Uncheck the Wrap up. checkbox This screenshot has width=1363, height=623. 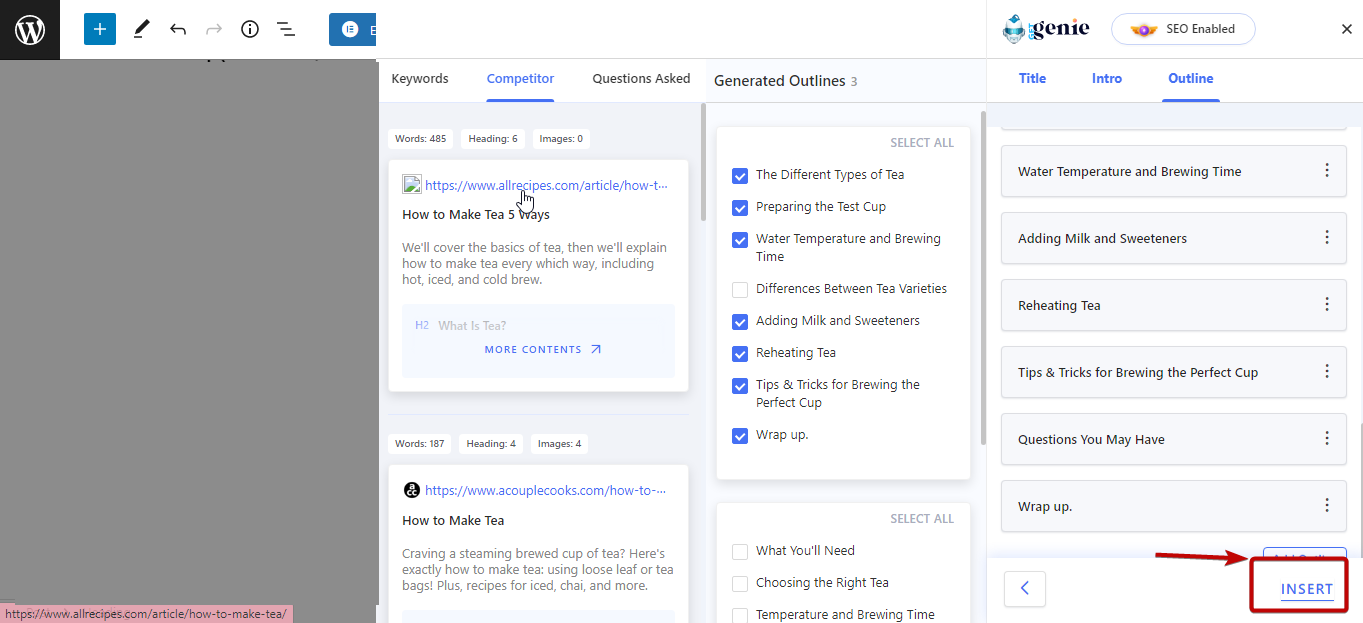tap(740, 436)
